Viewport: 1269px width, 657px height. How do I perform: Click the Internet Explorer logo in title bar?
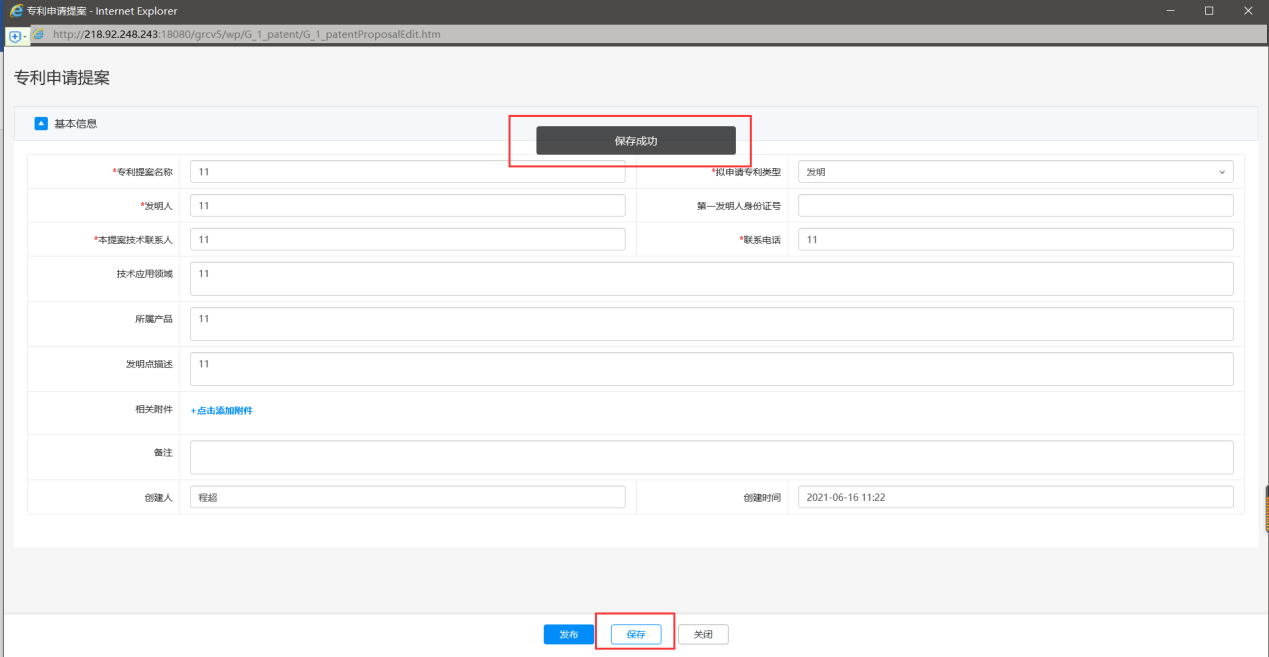click(16, 10)
